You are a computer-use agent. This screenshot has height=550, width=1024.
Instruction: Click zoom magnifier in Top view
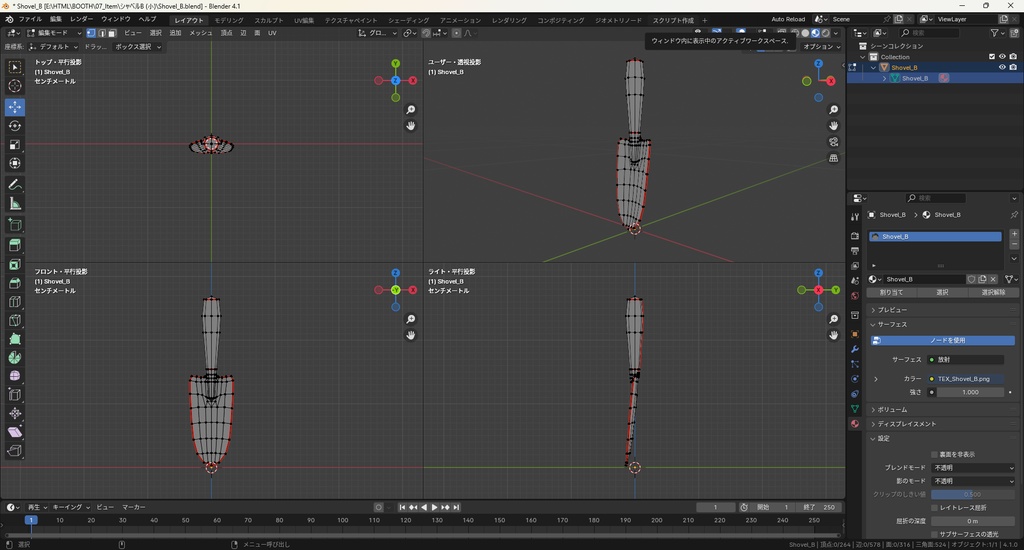tap(411, 110)
